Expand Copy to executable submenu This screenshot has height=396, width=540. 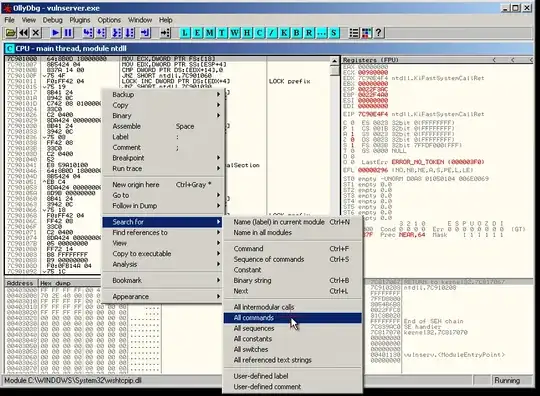pyautogui.click(x=164, y=254)
